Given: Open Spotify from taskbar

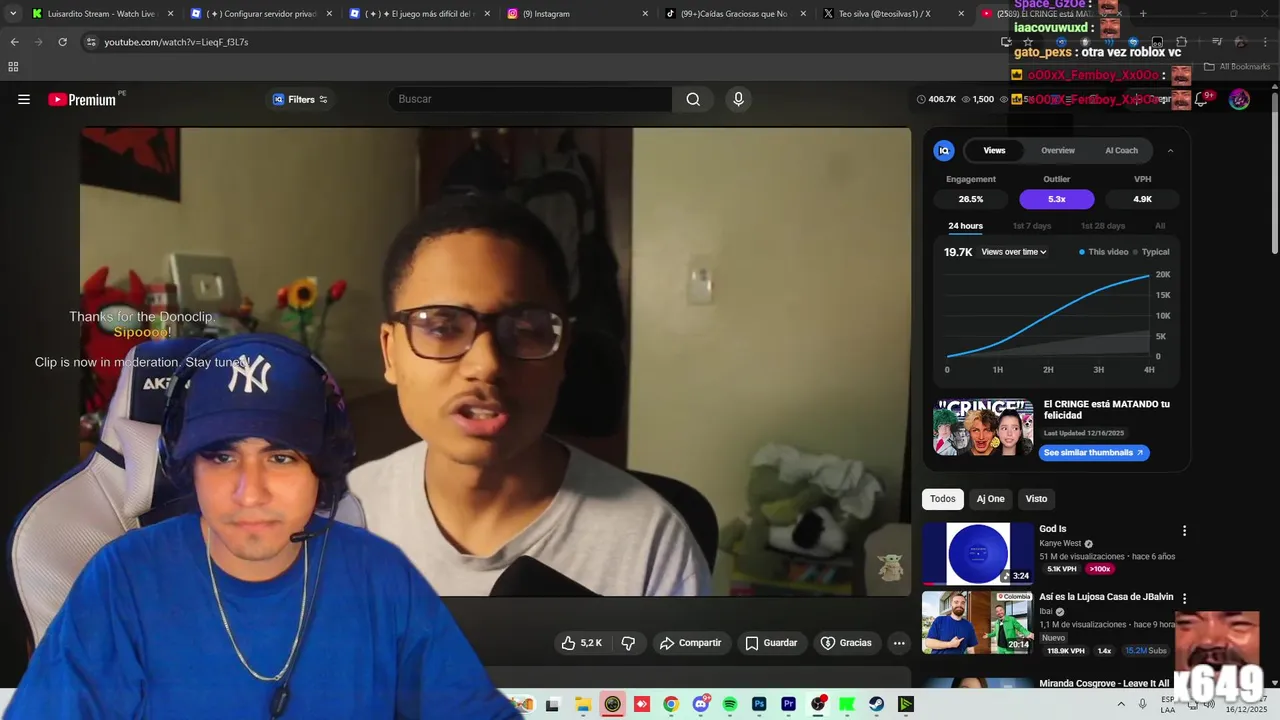Looking at the screenshot, I should pos(730,704).
